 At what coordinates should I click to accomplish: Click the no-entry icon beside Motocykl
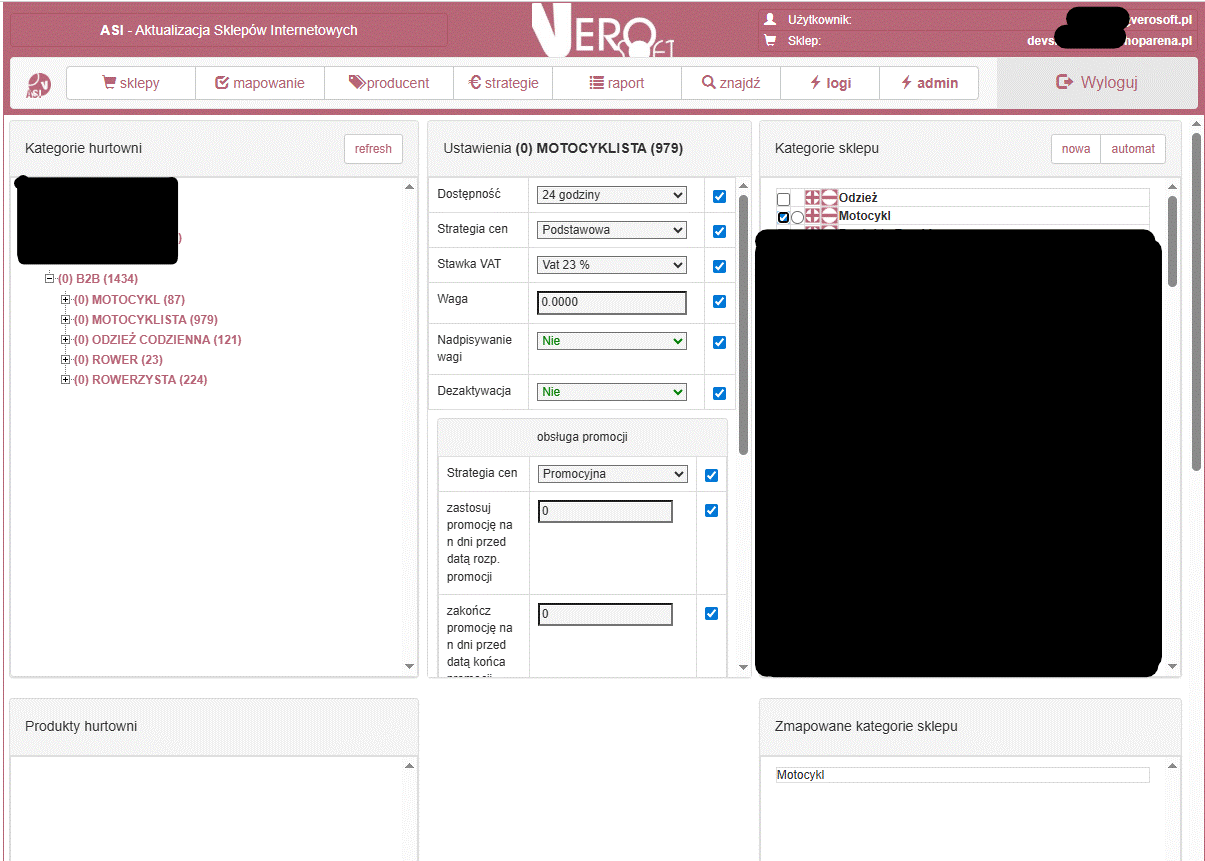(x=829, y=215)
